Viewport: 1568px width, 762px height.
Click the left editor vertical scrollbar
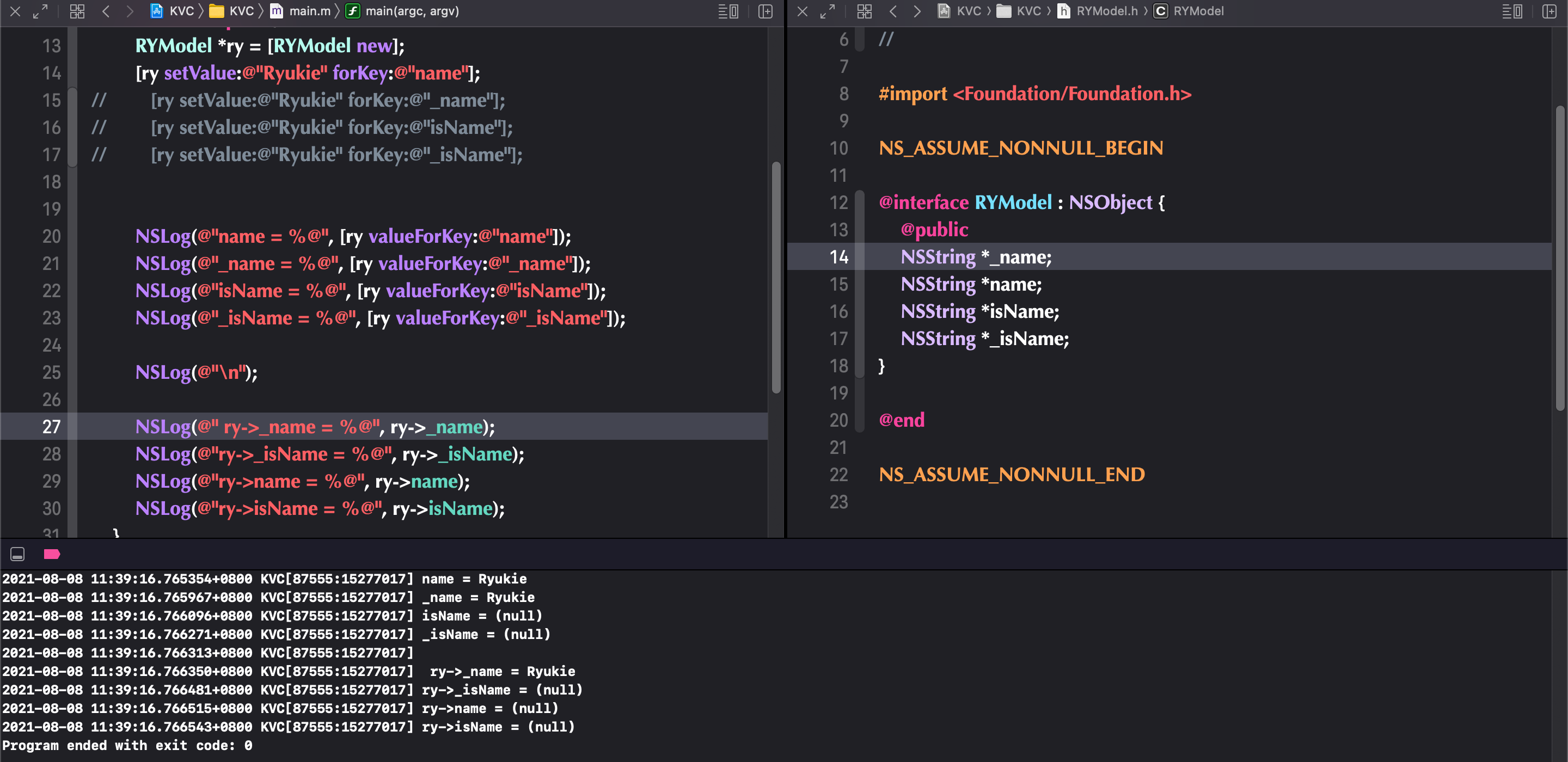point(776,277)
